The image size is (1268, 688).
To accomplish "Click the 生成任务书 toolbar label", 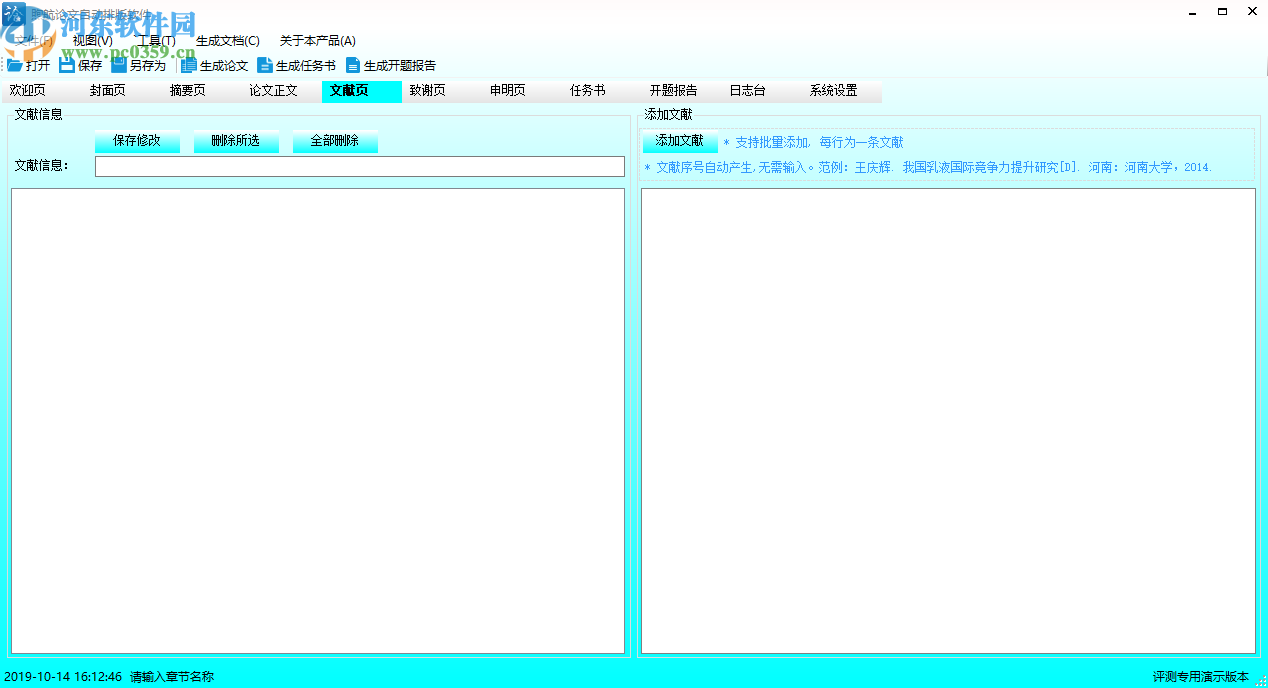I will tap(306, 66).
